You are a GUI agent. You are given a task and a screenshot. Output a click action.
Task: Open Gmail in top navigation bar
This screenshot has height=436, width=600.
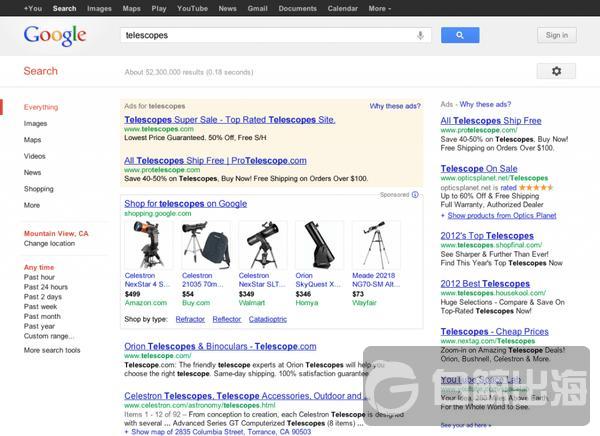tap(257, 8)
